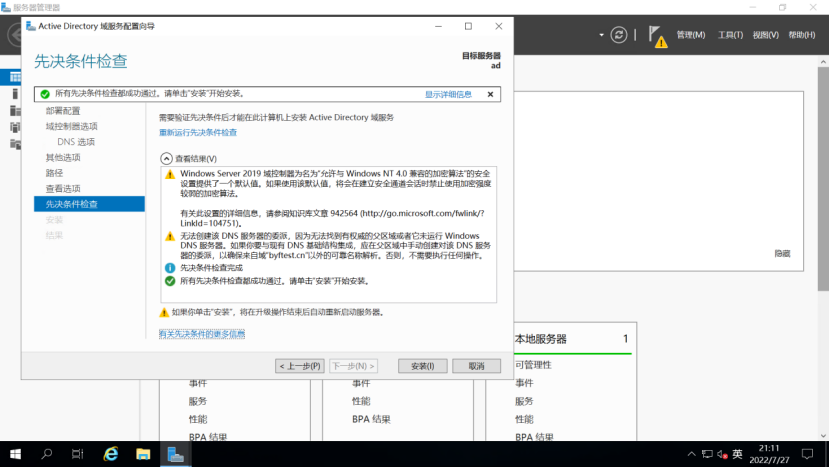Open 重新运行先决条件检查 link
Viewport: 830px width, 467px height.
point(198,132)
